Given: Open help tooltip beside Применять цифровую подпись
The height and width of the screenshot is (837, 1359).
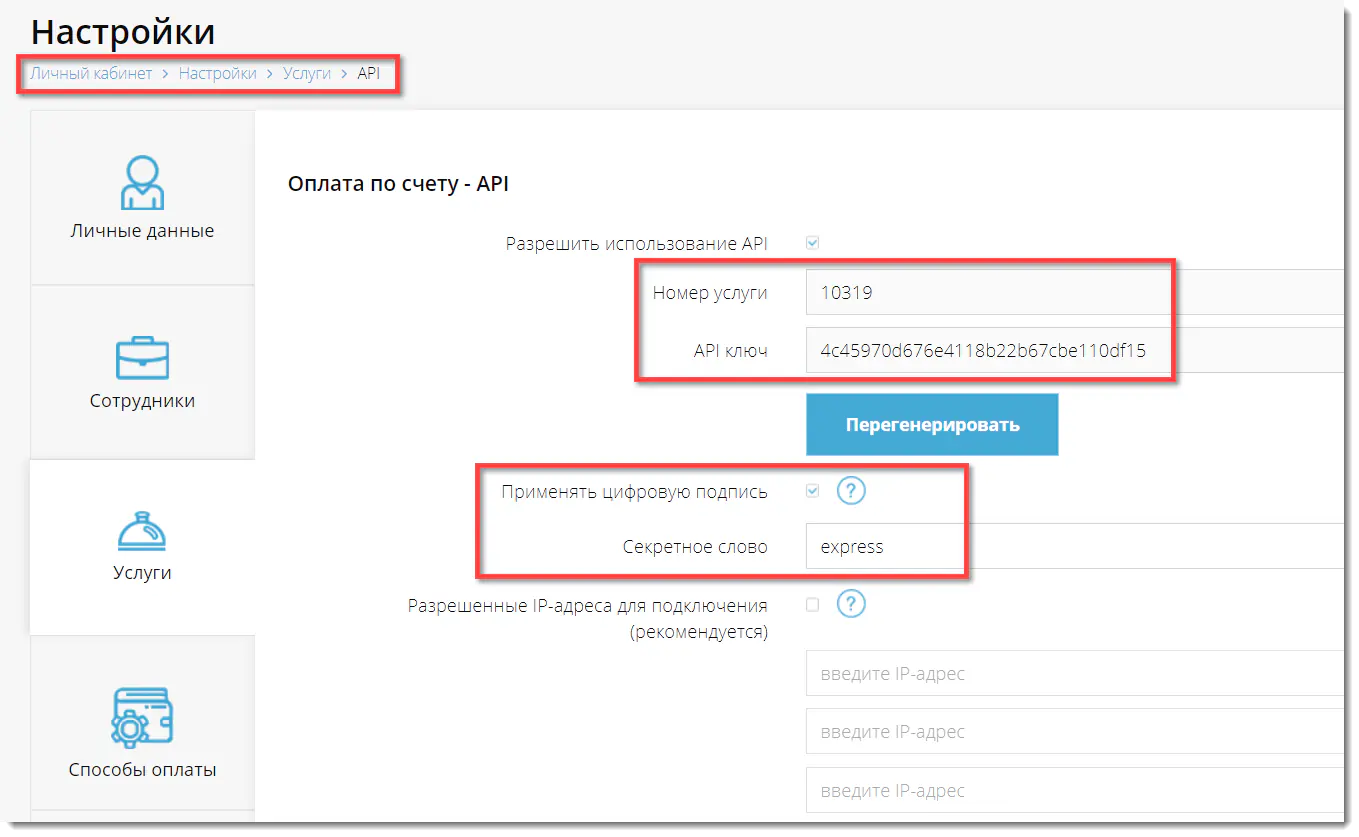Looking at the screenshot, I should point(850,490).
